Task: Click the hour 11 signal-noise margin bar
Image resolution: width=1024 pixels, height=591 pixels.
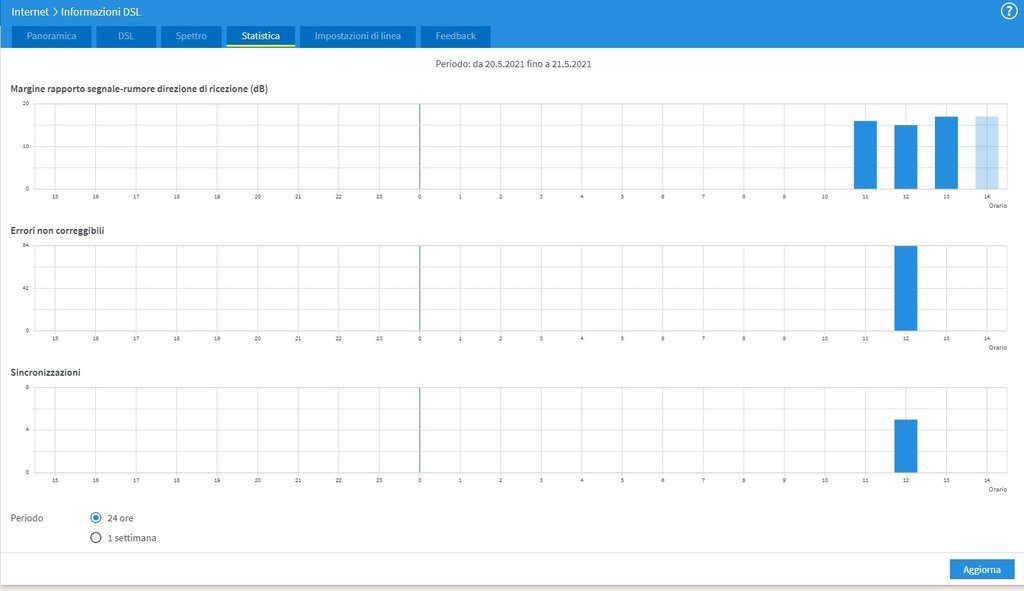Action: point(865,155)
